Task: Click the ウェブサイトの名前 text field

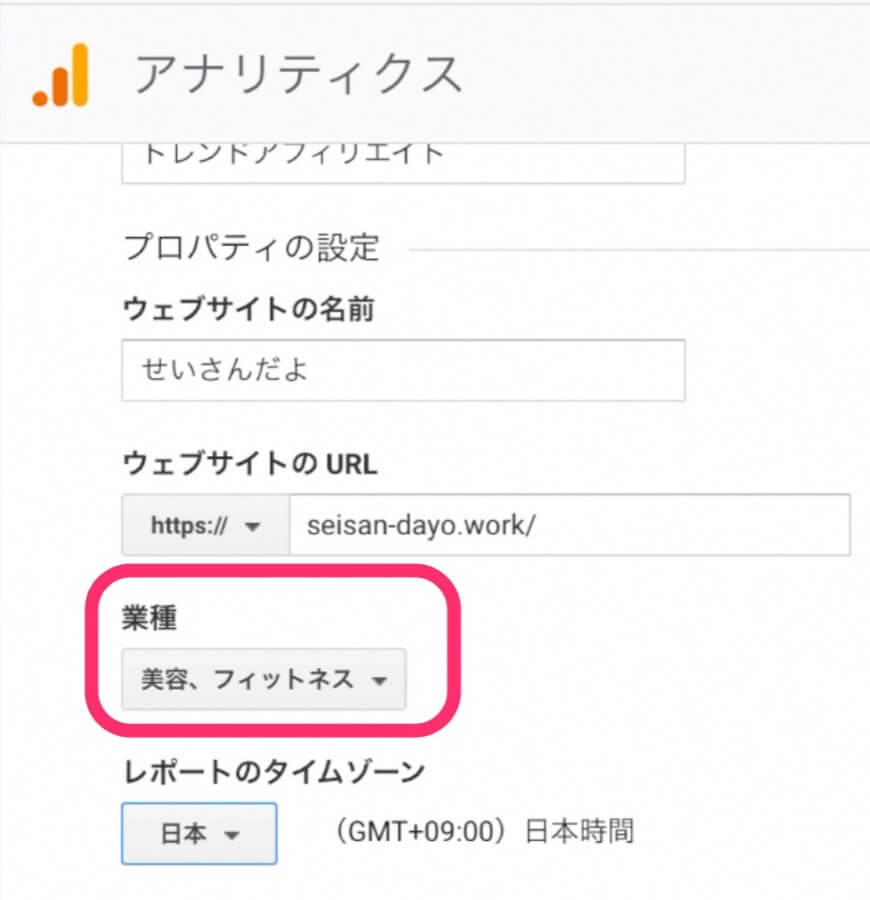Action: (x=402, y=370)
